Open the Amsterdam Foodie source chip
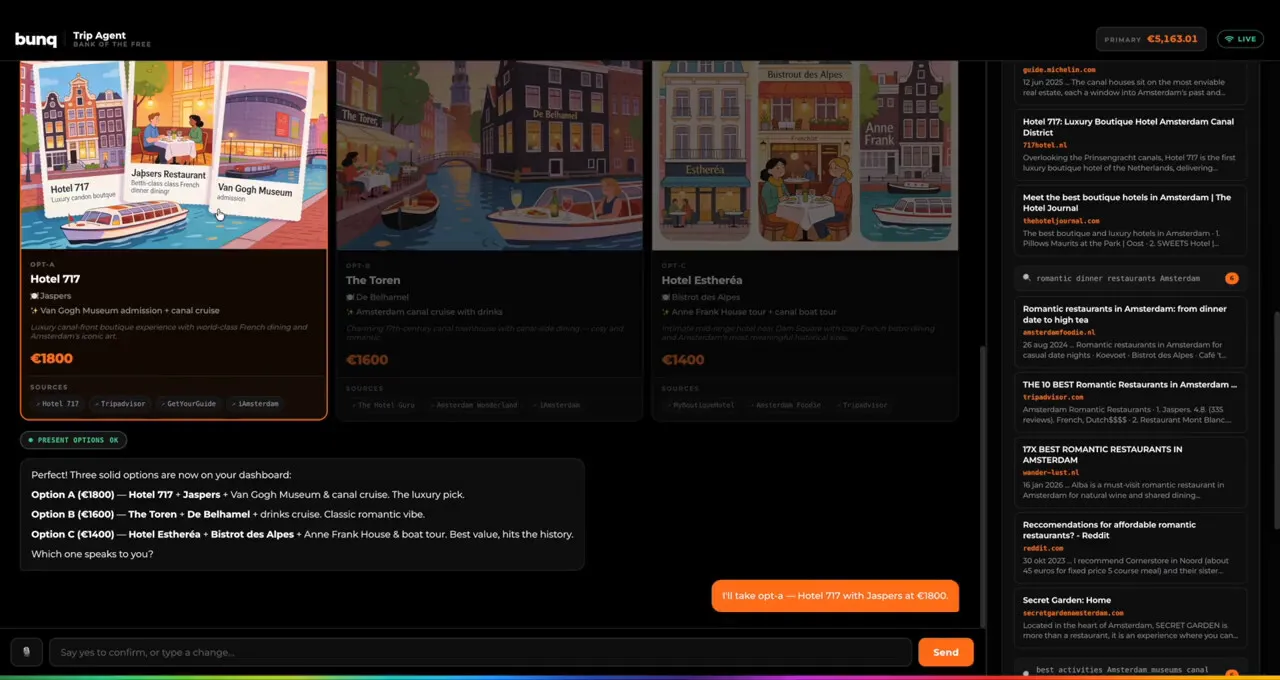This screenshot has width=1280, height=680. point(785,405)
